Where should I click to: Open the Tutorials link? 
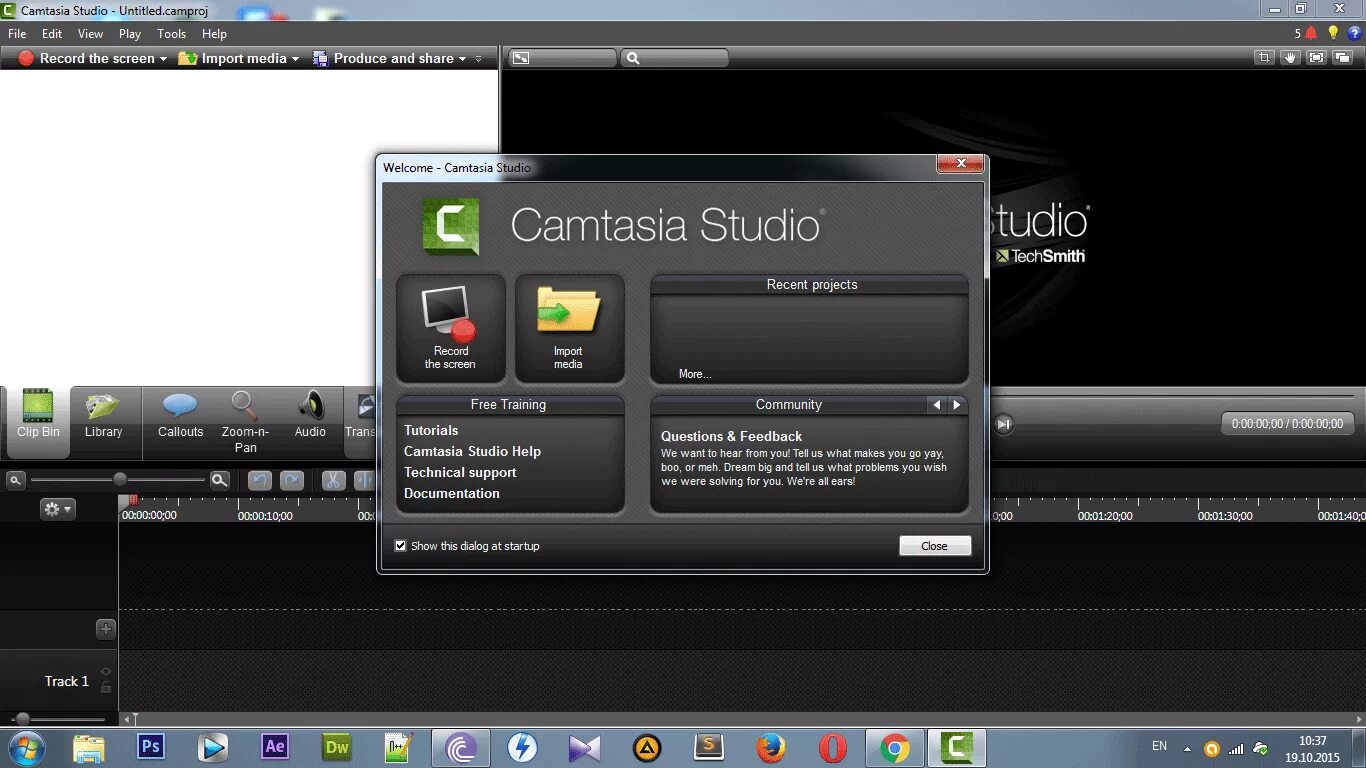click(431, 430)
